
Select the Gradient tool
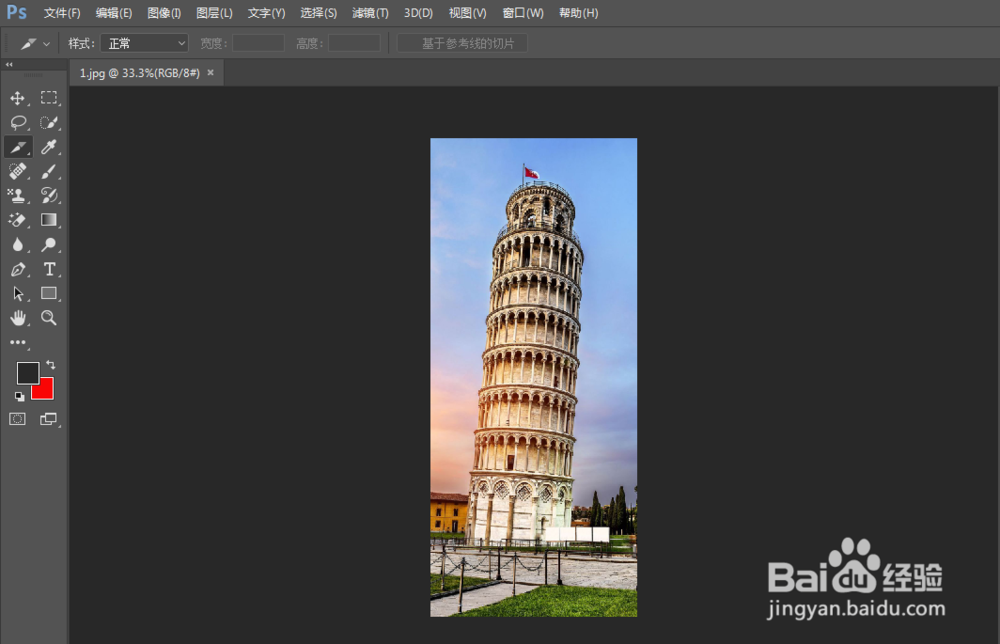(x=49, y=220)
